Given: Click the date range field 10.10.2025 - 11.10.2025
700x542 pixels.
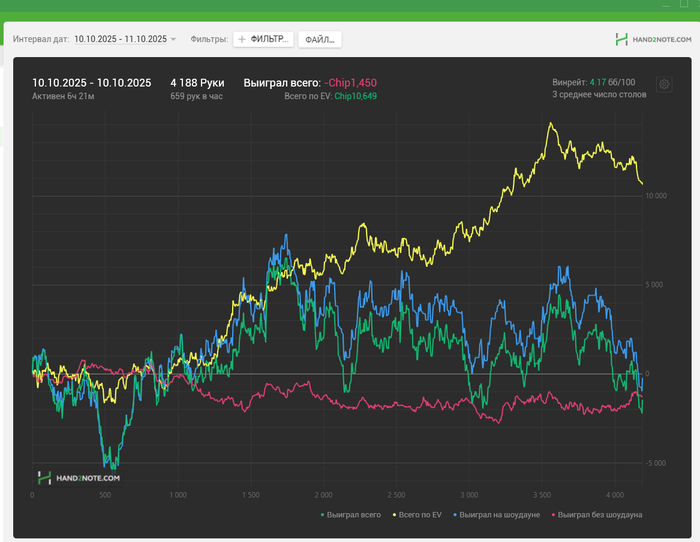Looking at the screenshot, I should [120, 39].
